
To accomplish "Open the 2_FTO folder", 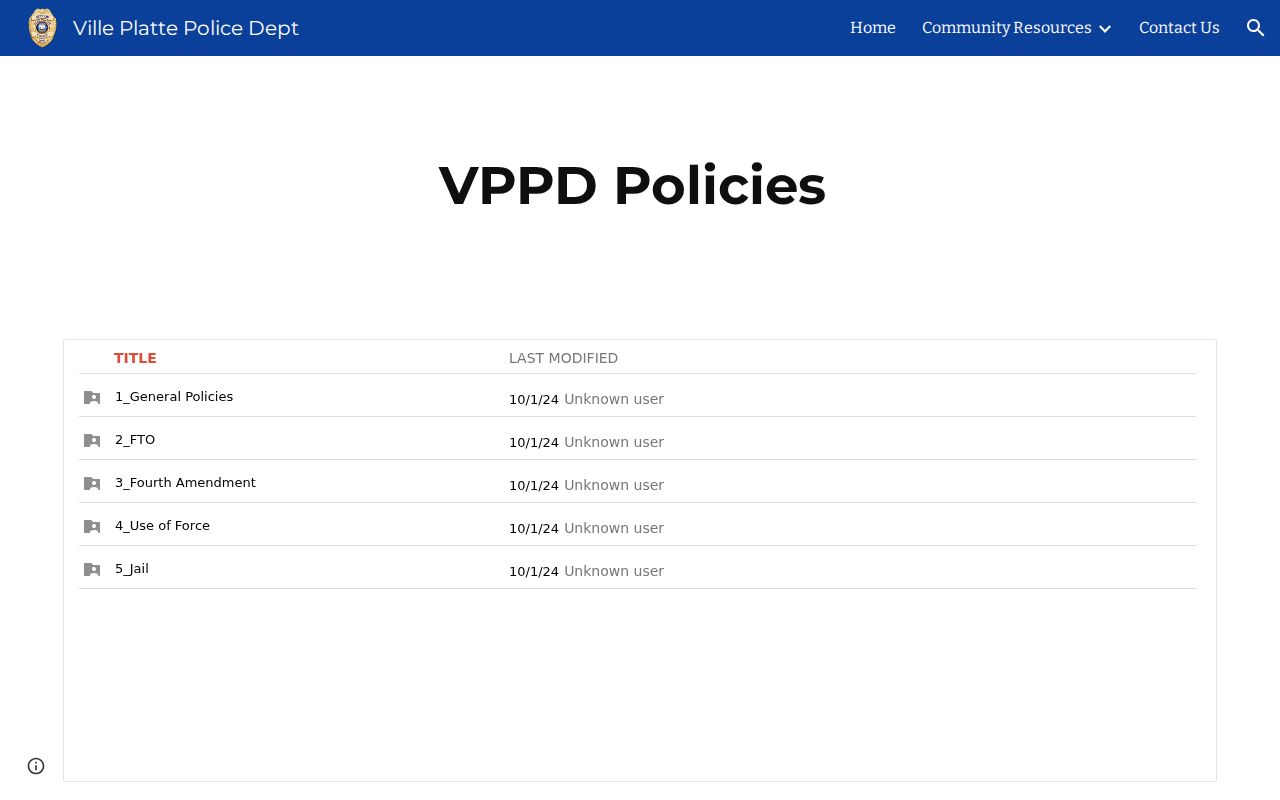I will point(135,440).
